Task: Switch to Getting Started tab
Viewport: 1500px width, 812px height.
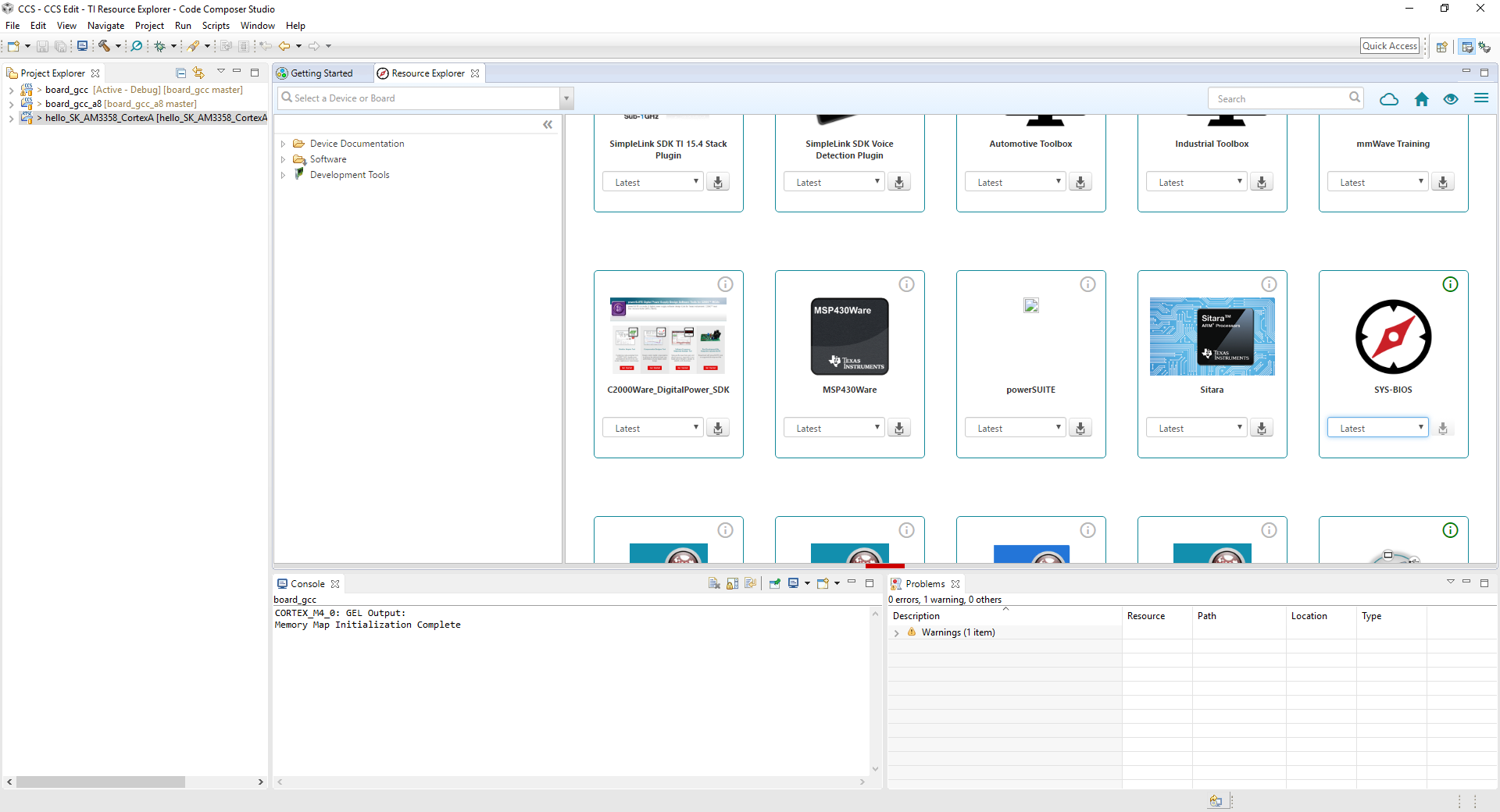Action: click(x=322, y=73)
